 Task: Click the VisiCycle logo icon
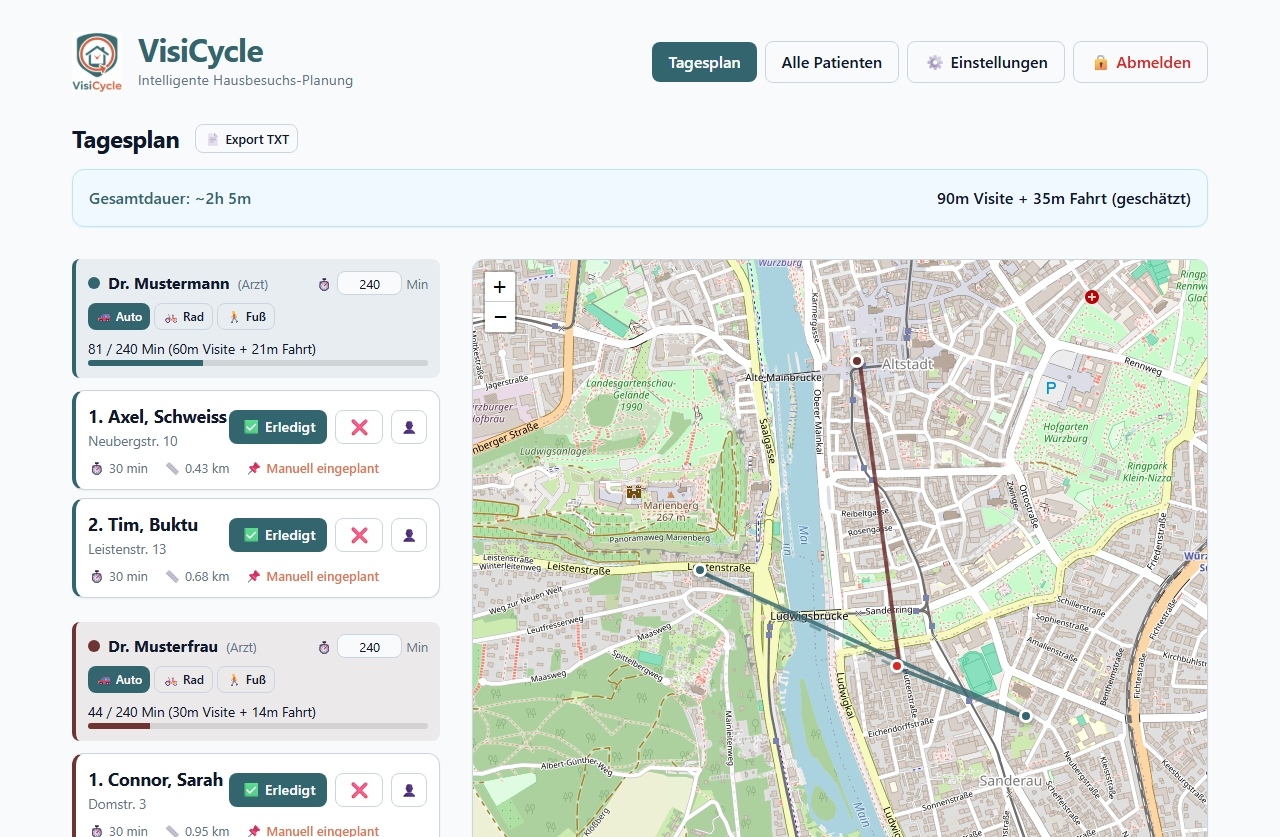pos(97,62)
